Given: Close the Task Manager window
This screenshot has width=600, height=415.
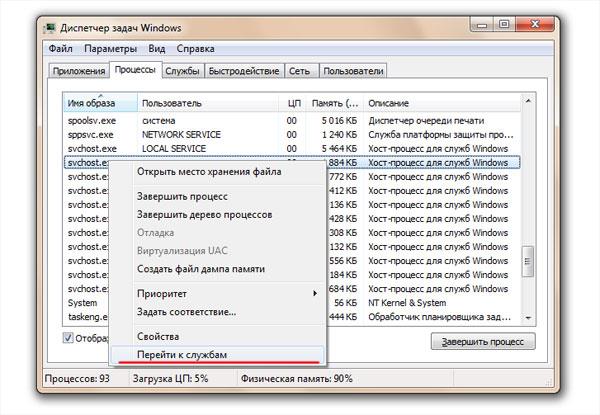Looking at the screenshot, I should pyautogui.click(x=535, y=25).
